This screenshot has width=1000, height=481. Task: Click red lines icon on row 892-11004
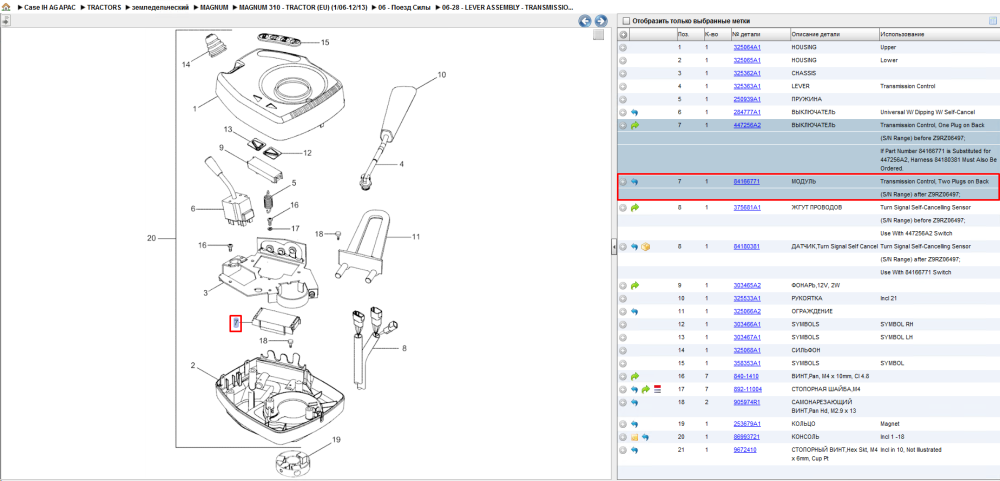coord(657,389)
